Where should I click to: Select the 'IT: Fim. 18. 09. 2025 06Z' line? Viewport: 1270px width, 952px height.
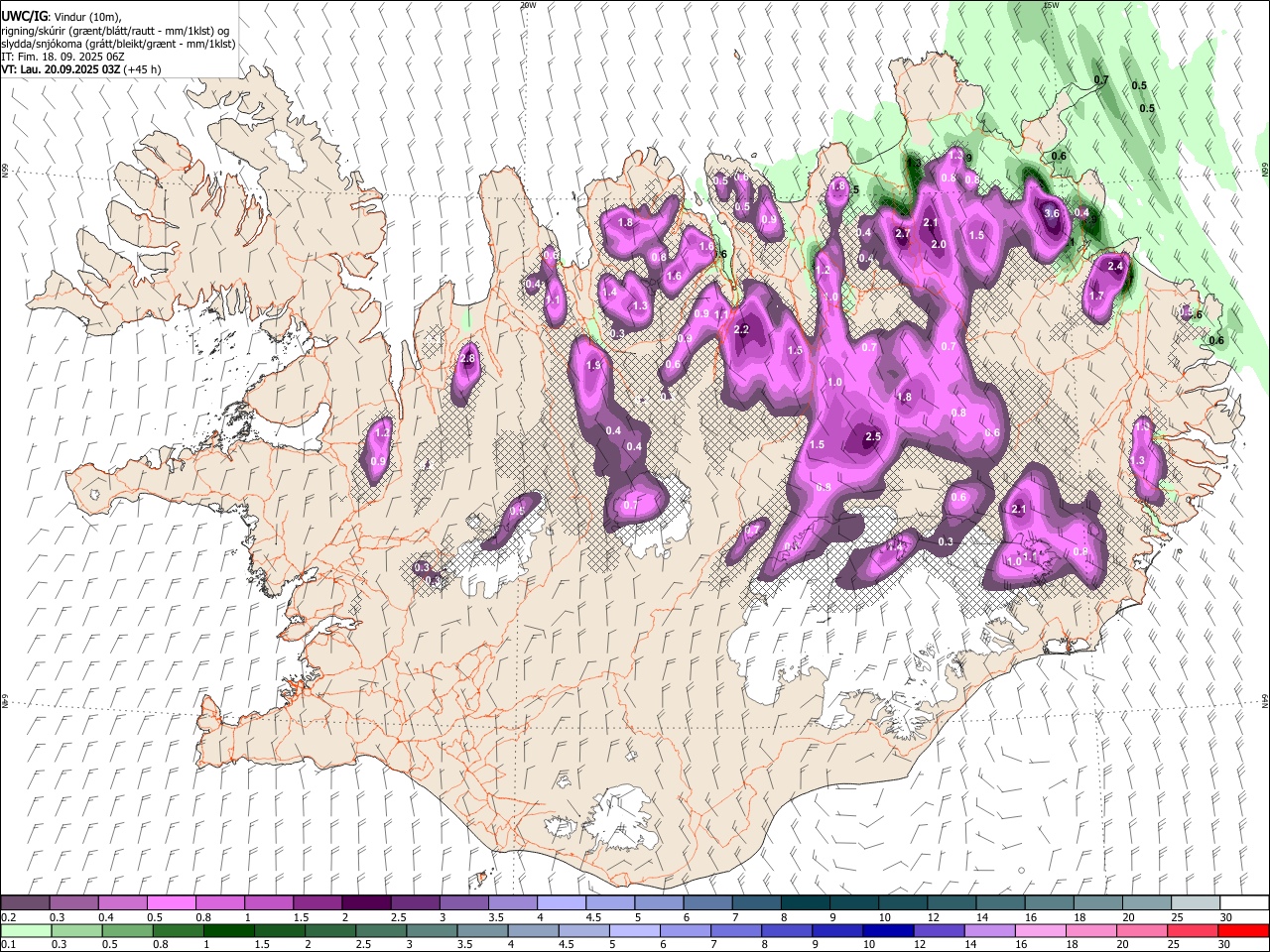click(63, 57)
